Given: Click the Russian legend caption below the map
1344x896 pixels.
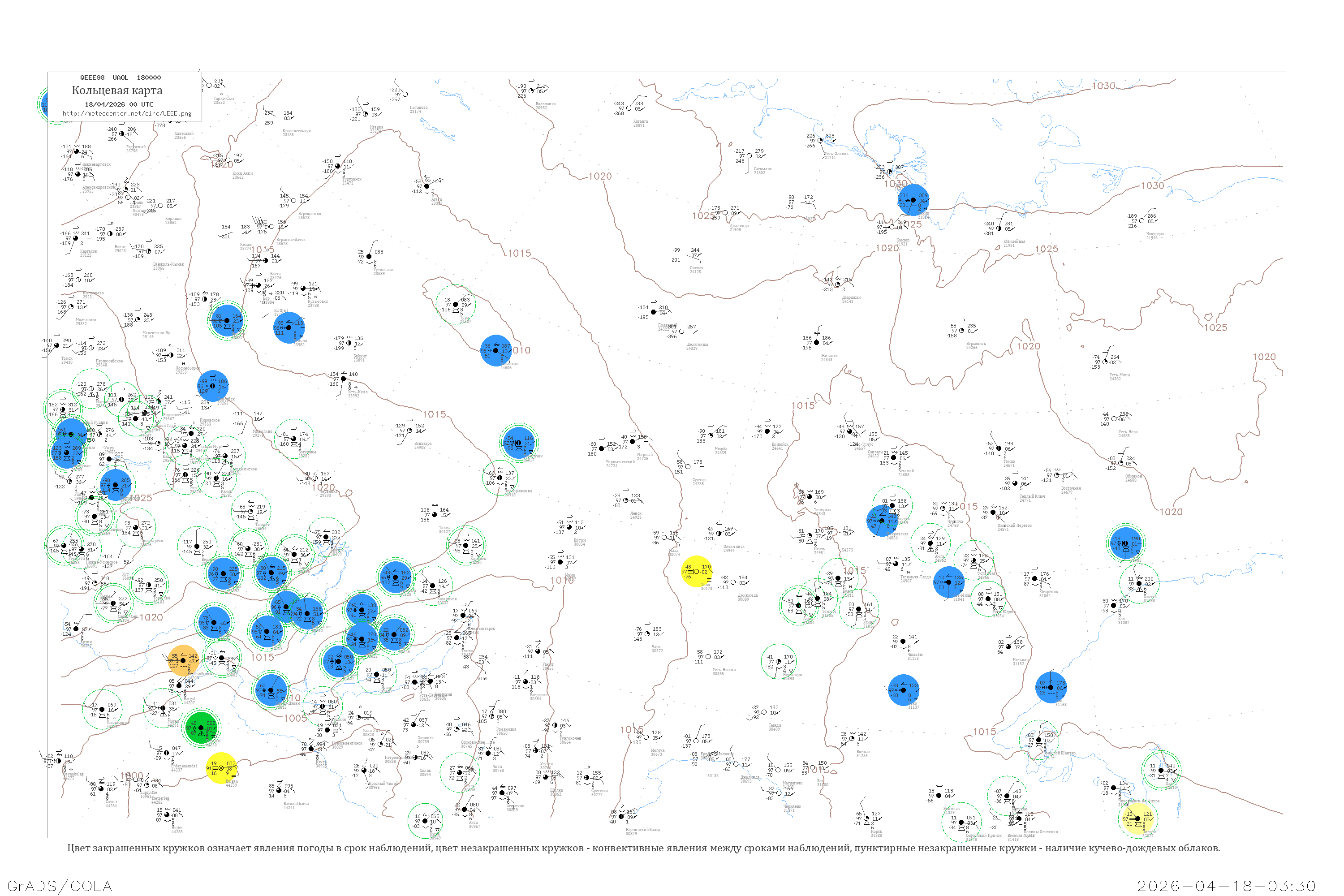Looking at the screenshot, I should click(x=643, y=848).
